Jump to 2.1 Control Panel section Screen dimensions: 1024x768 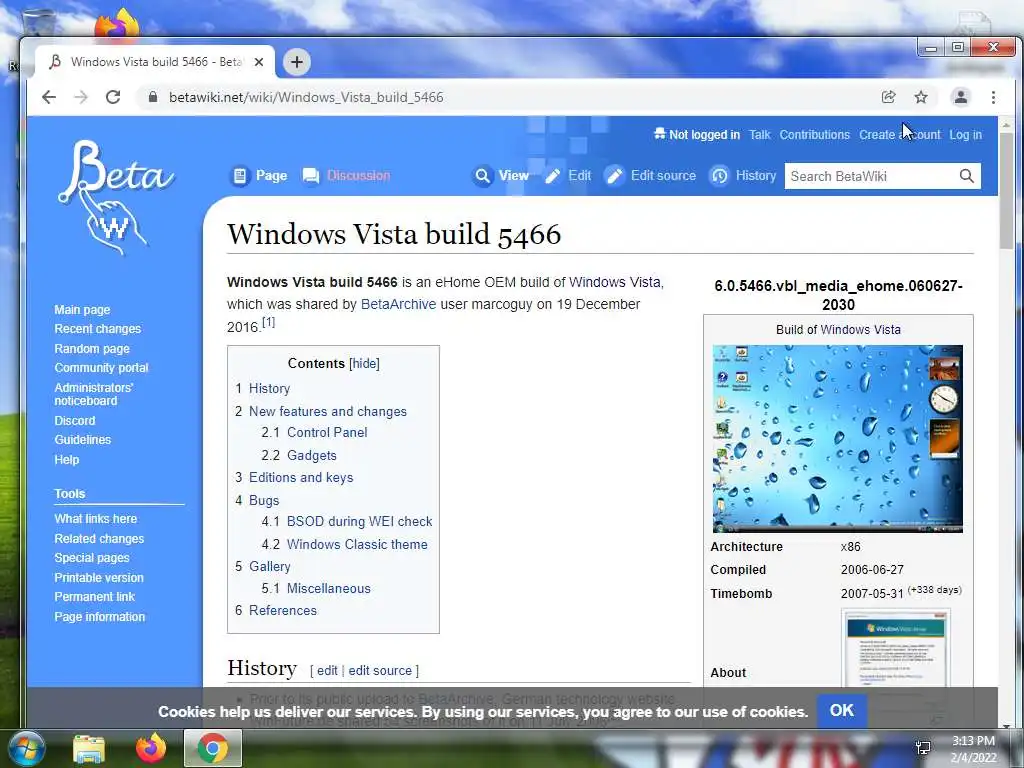tap(314, 432)
